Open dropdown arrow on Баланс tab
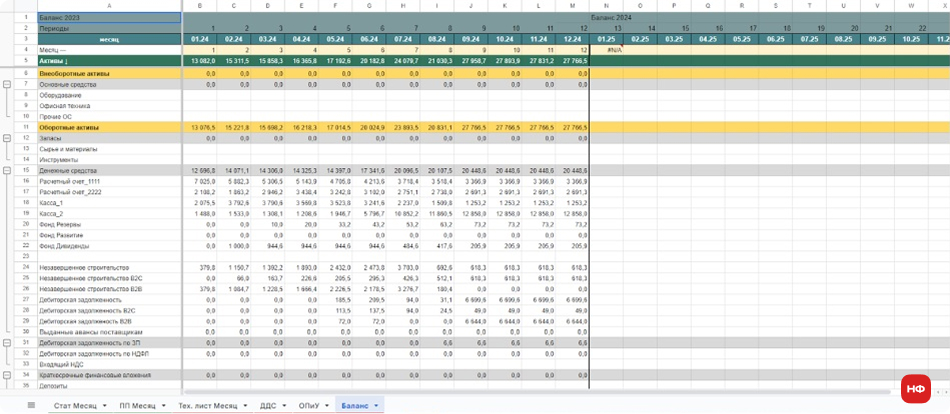 coord(376,405)
